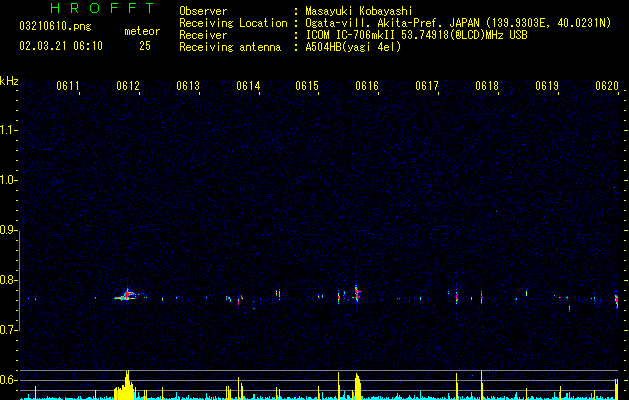Click the 0613 time marker

pos(188,86)
